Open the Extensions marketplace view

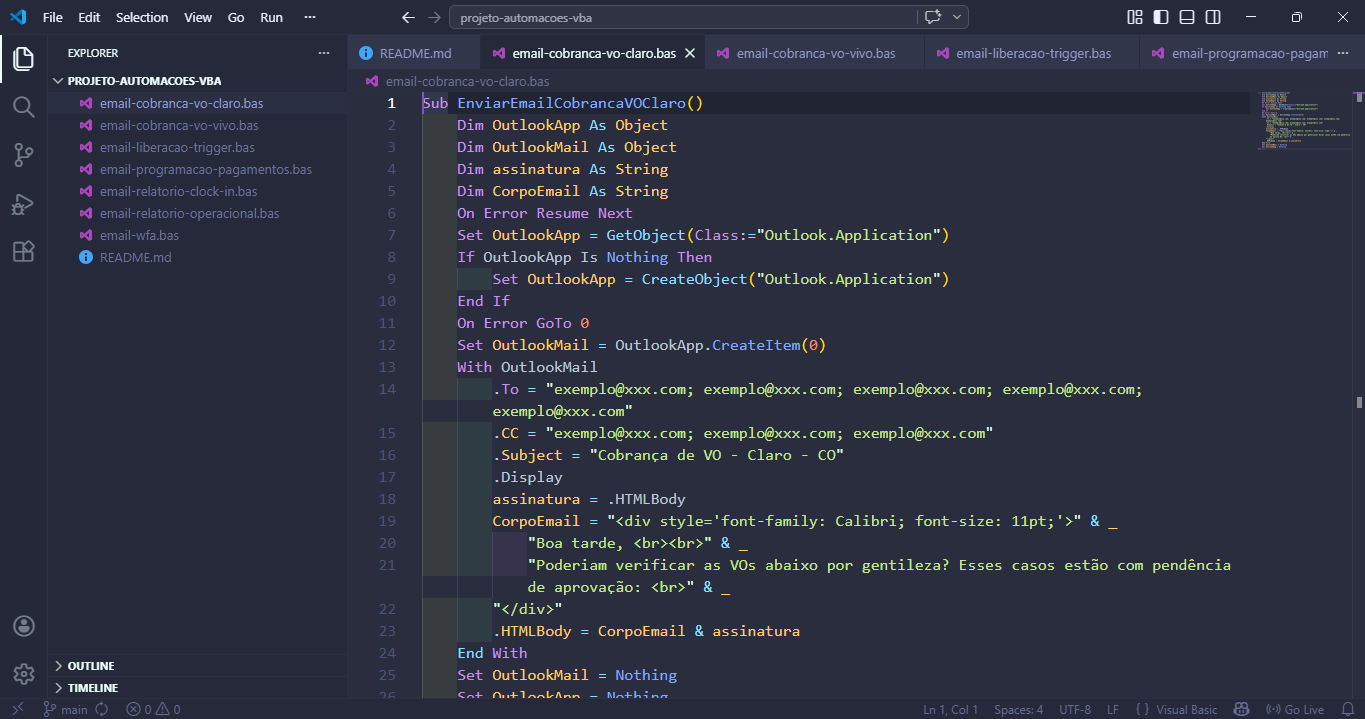point(22,251)
